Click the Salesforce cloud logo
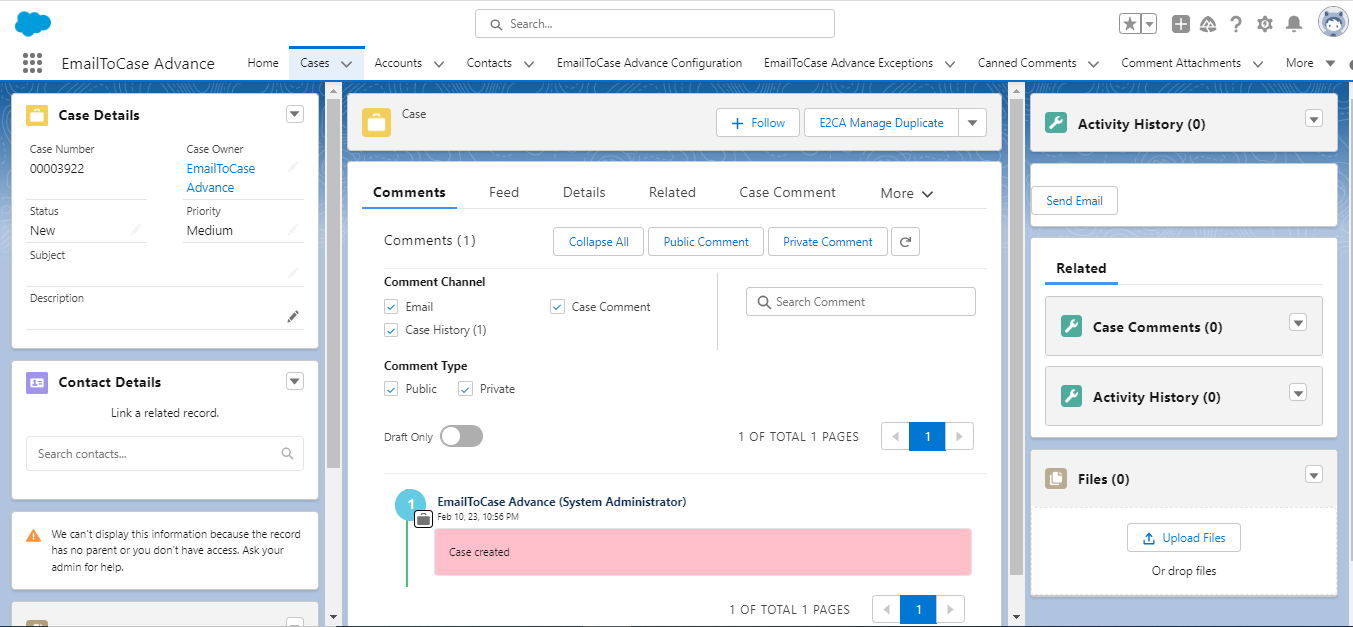Image resolution: width=1353 pixels, height=627 pixels. click(33, 24)
